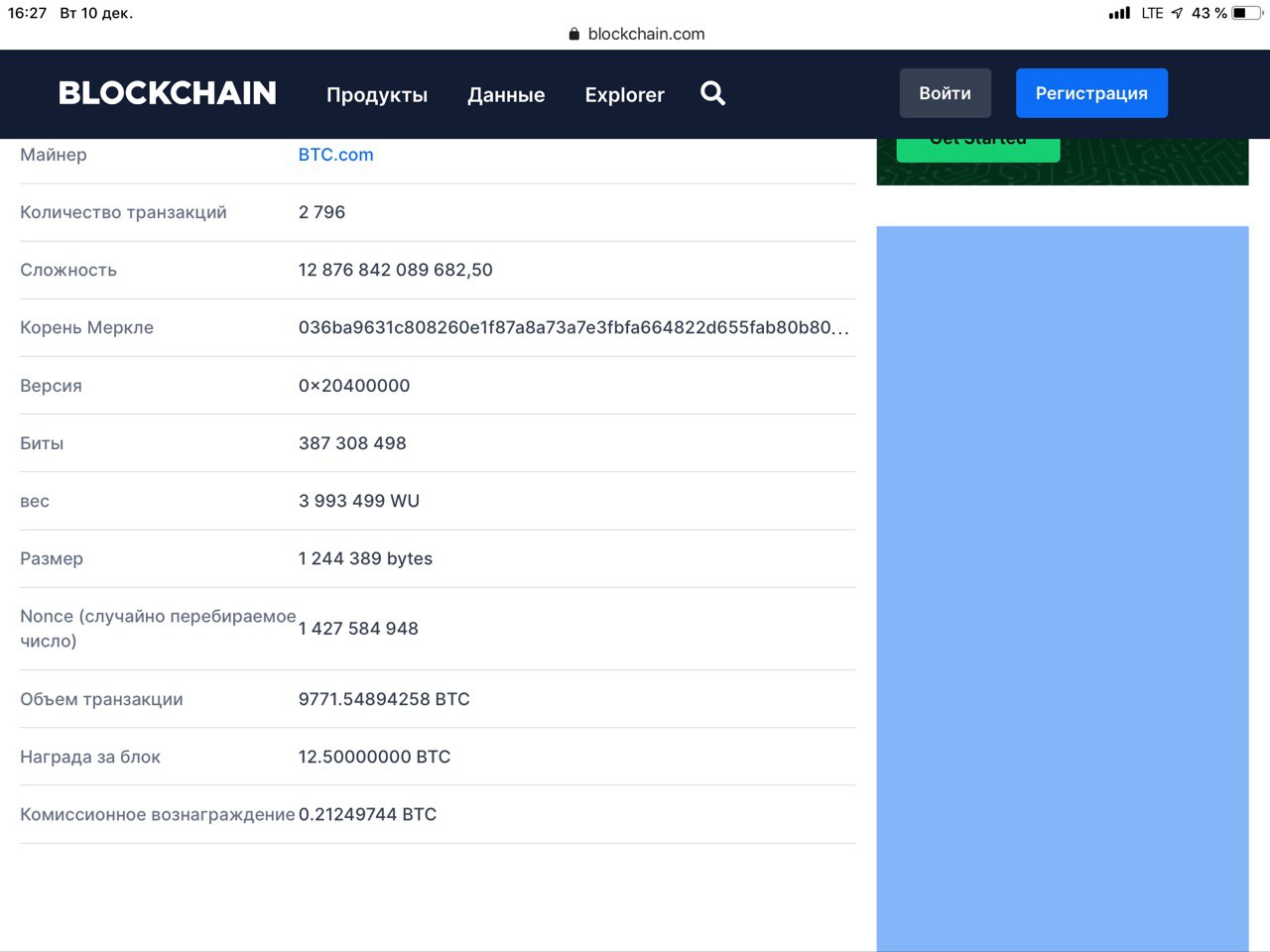
Task: Open the BLOCKCHAIN logo homepage
Action: click(x=168, y=93)
